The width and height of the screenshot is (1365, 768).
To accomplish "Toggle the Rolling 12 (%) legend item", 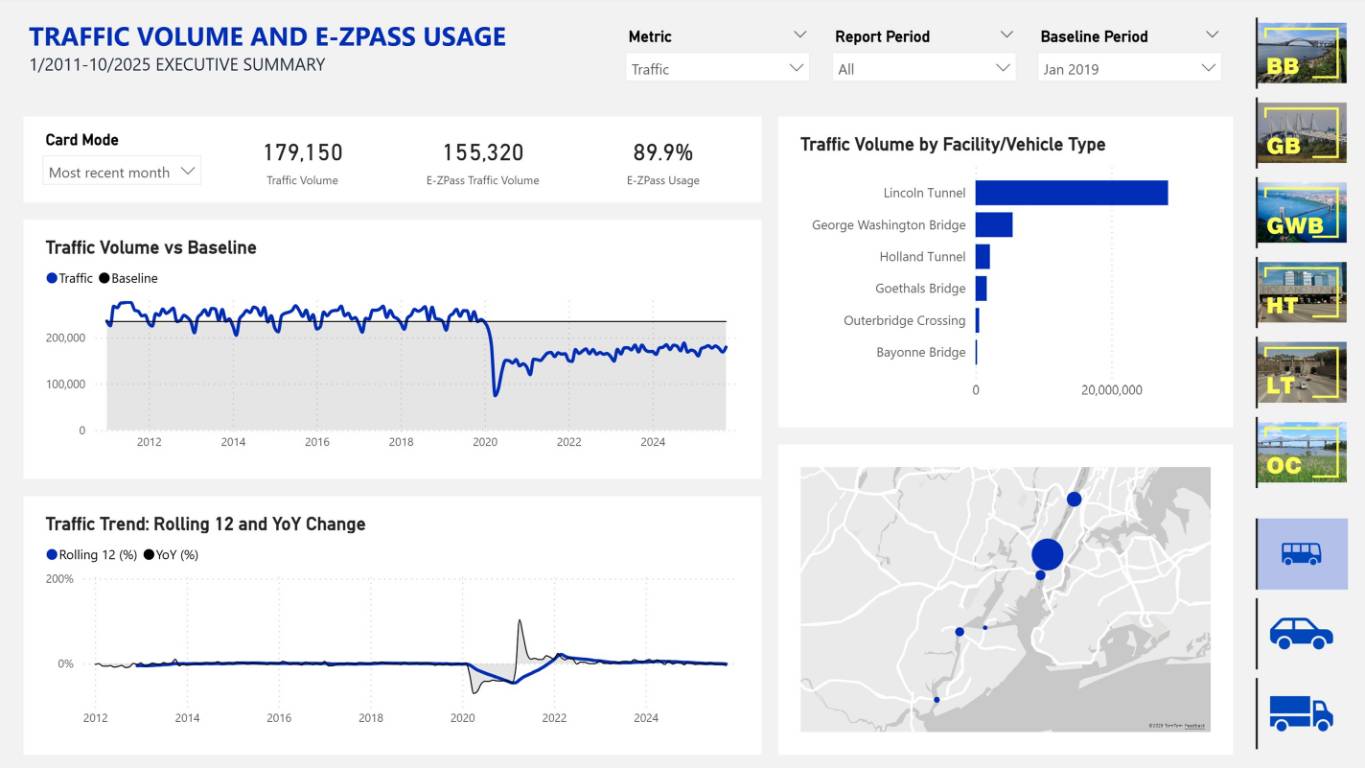I will pos(92,554).
